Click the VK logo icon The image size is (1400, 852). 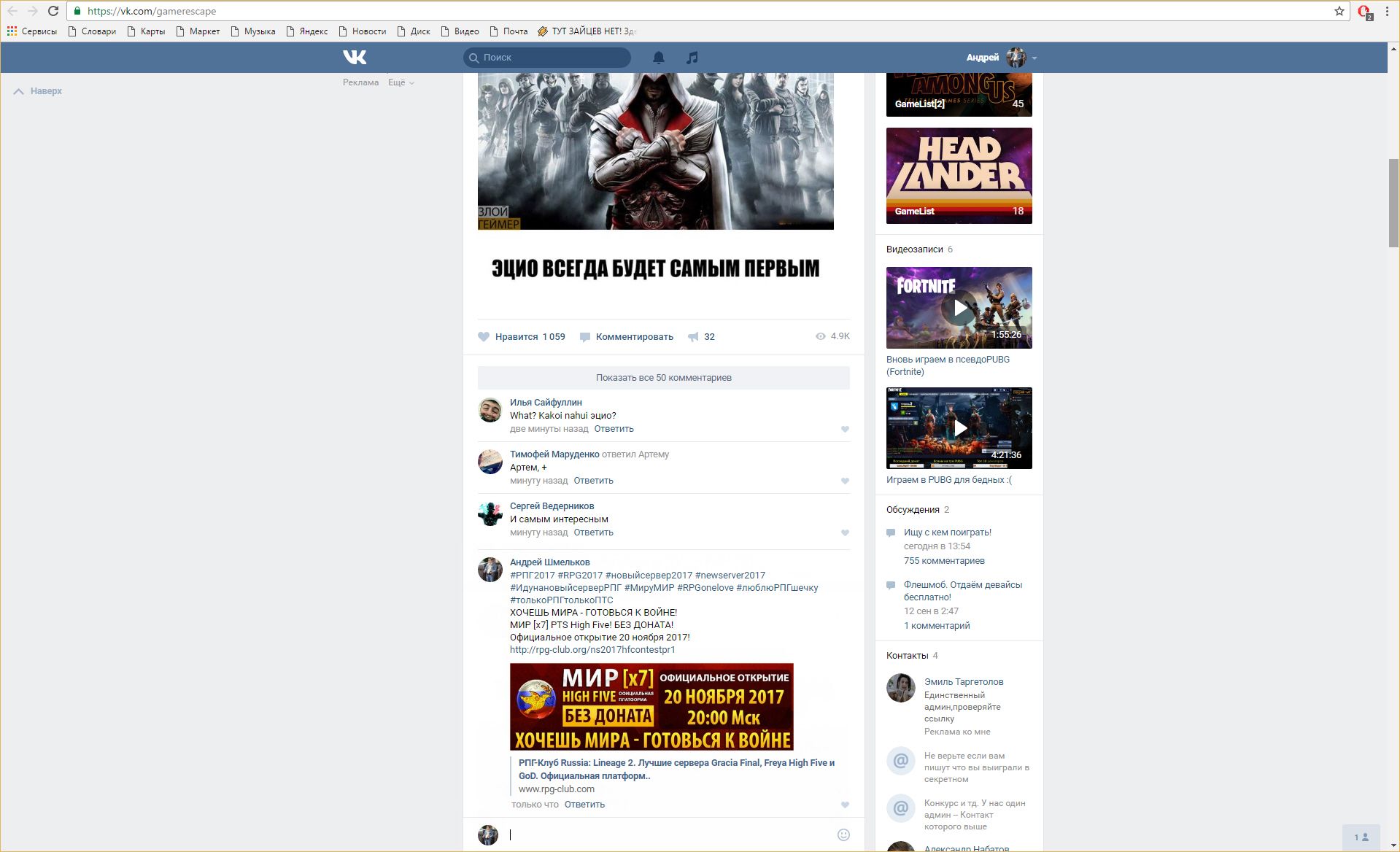355,57
